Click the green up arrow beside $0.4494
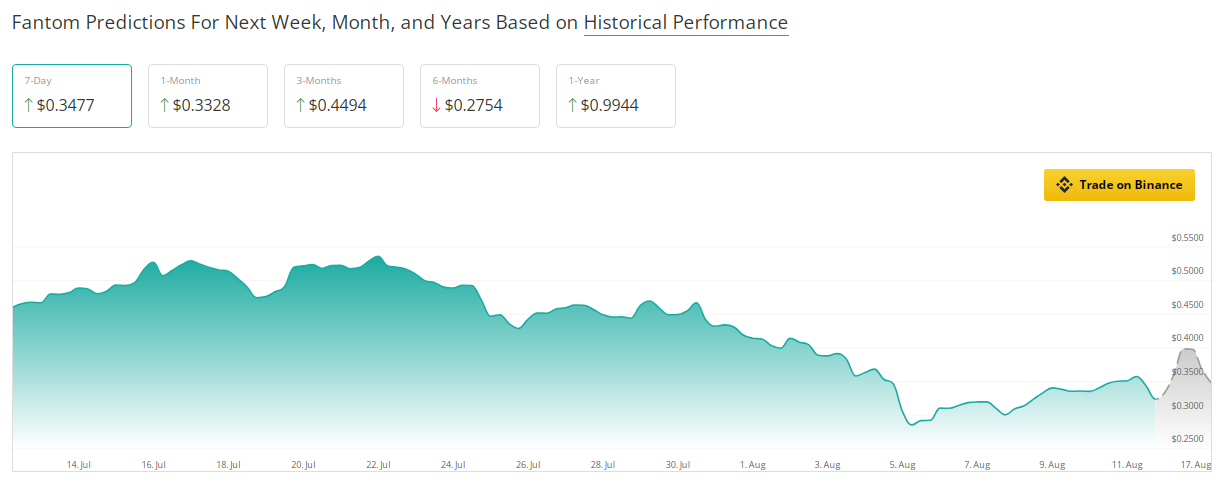This screenshot has width=1219, height=482. point(300,105)
